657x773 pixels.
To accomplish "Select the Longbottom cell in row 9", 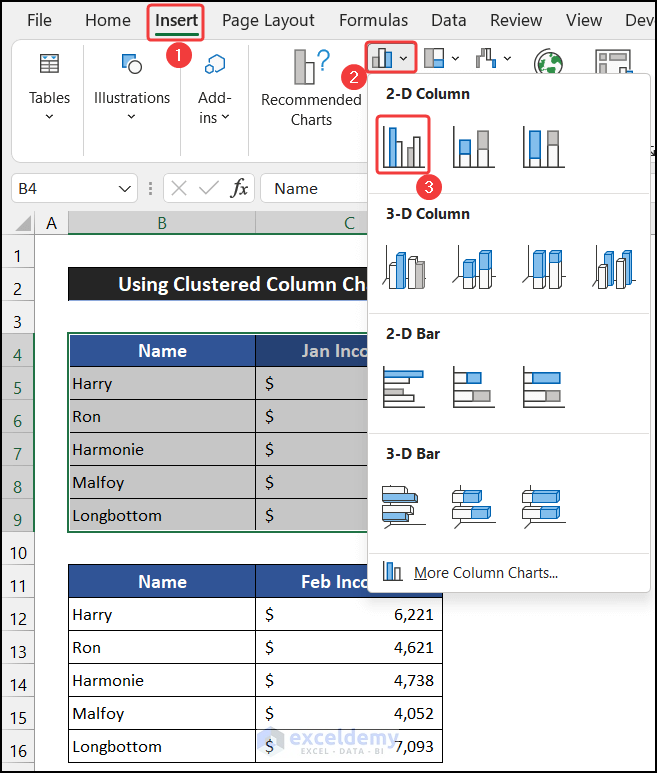I will (162, 515).
